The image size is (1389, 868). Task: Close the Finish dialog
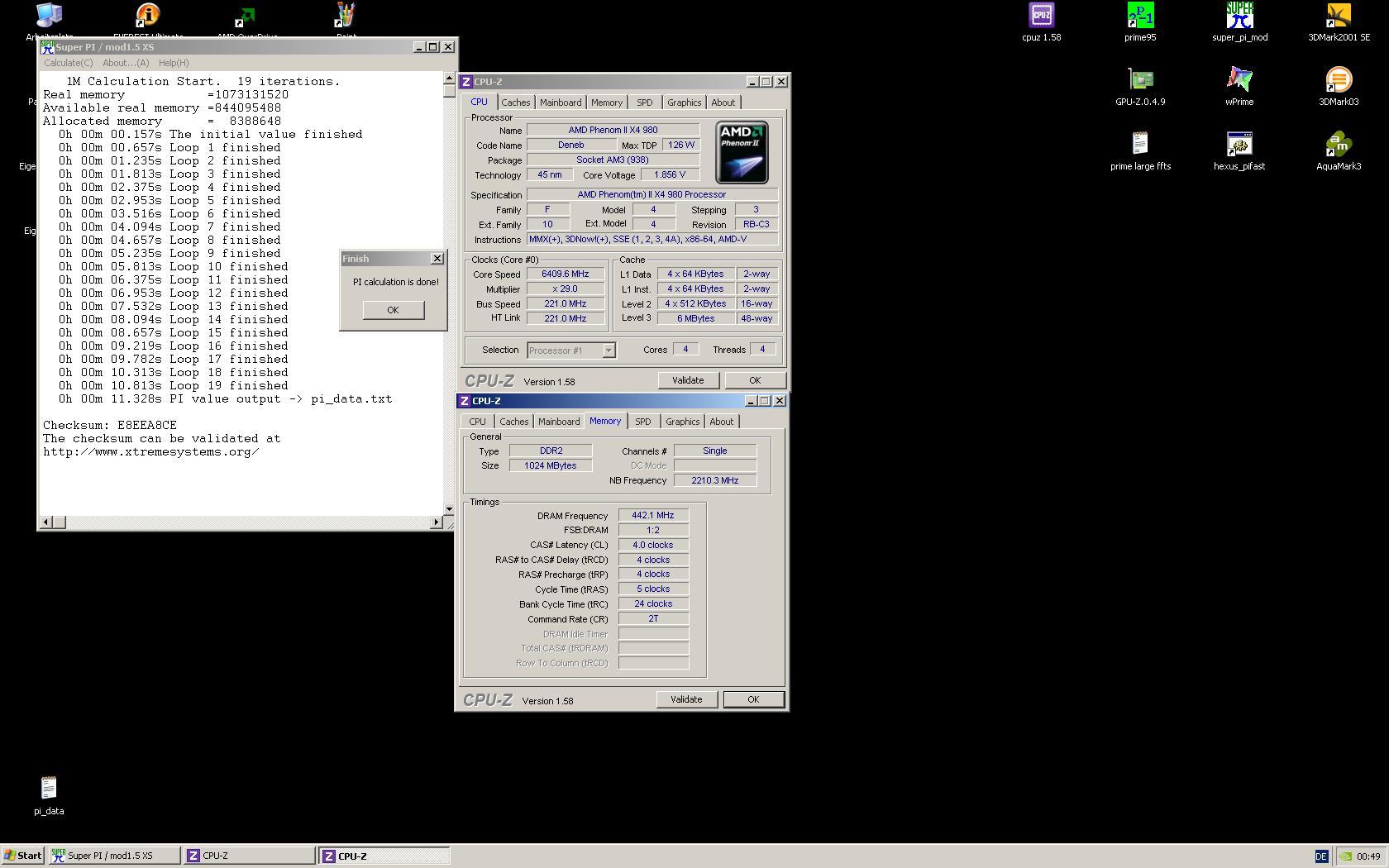(437, 259)
